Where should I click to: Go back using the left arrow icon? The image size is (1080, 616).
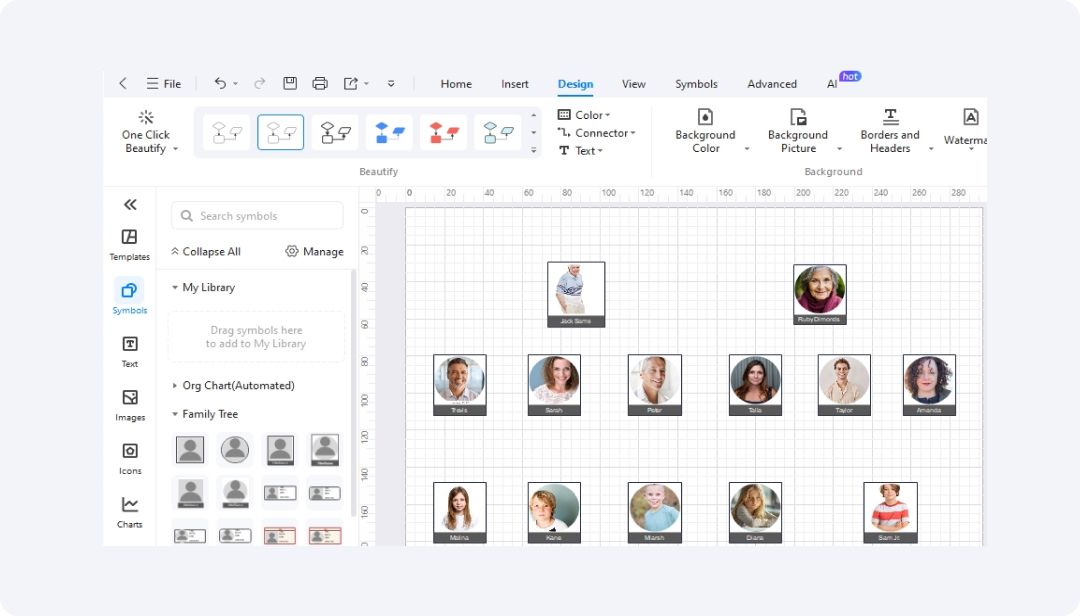coord(123,83)
